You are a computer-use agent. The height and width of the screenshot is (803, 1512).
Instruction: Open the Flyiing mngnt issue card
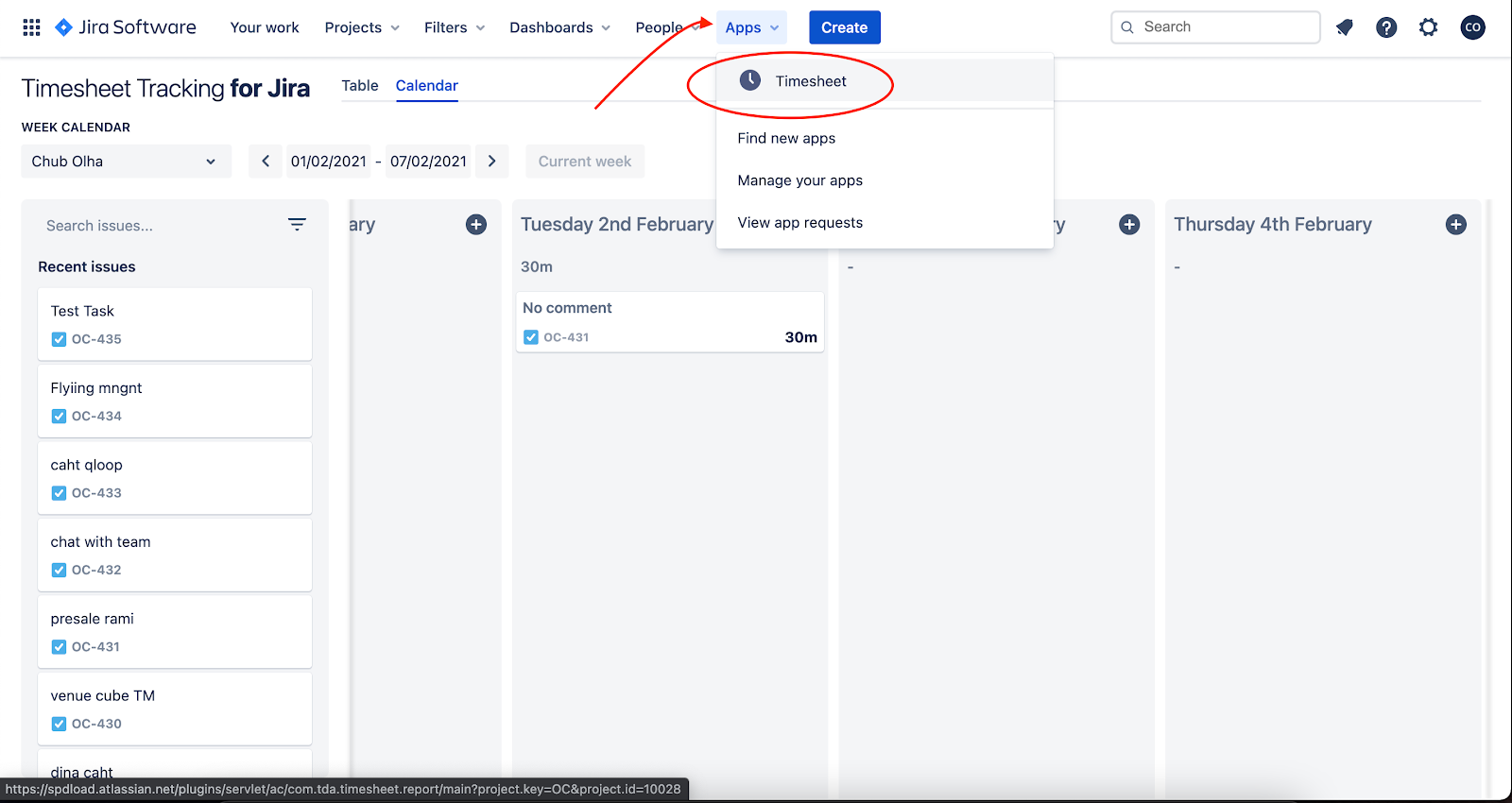(x=175, y=401)
